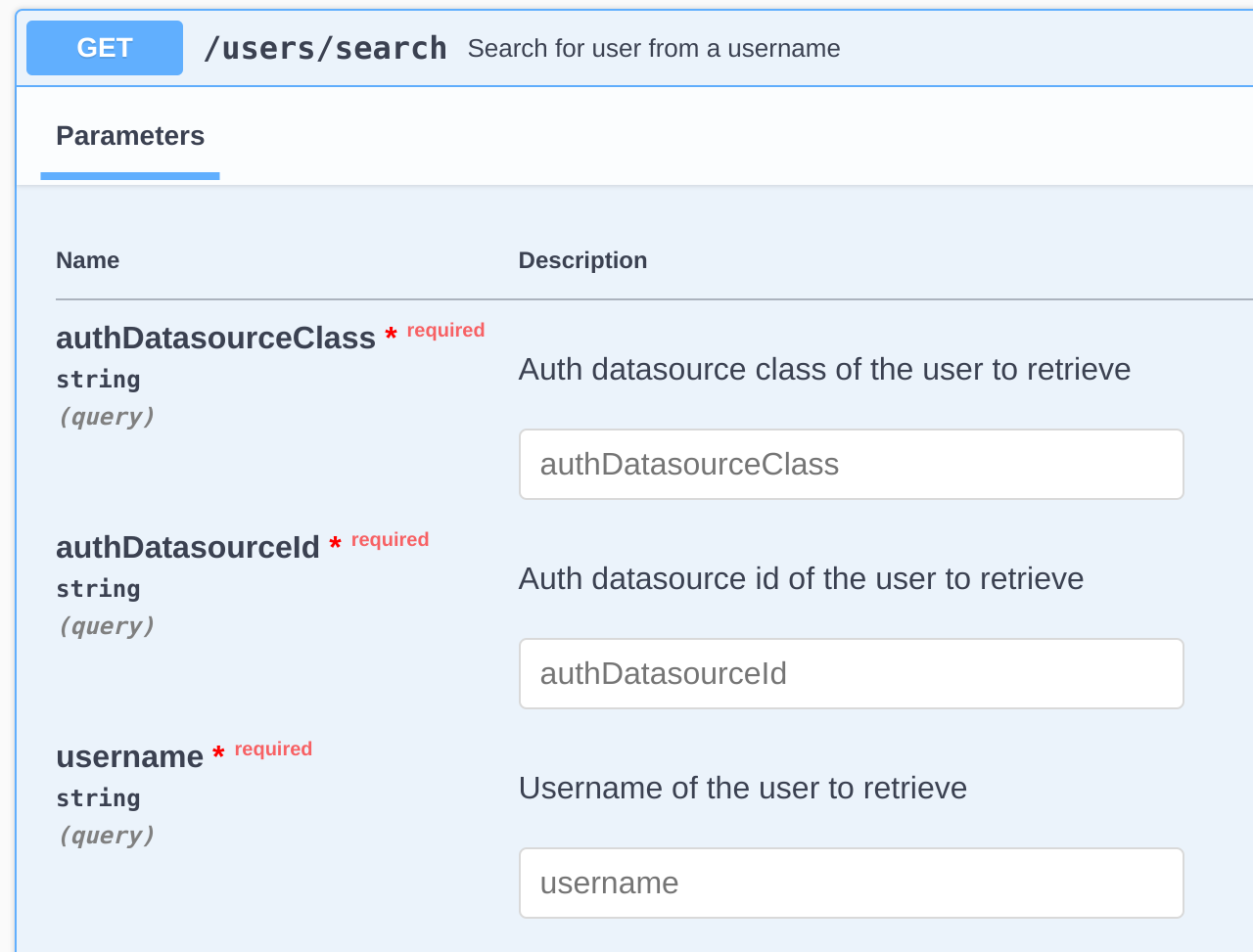
Task: Focus the authDatasourceId input field
Action: (x=851, y=673)
